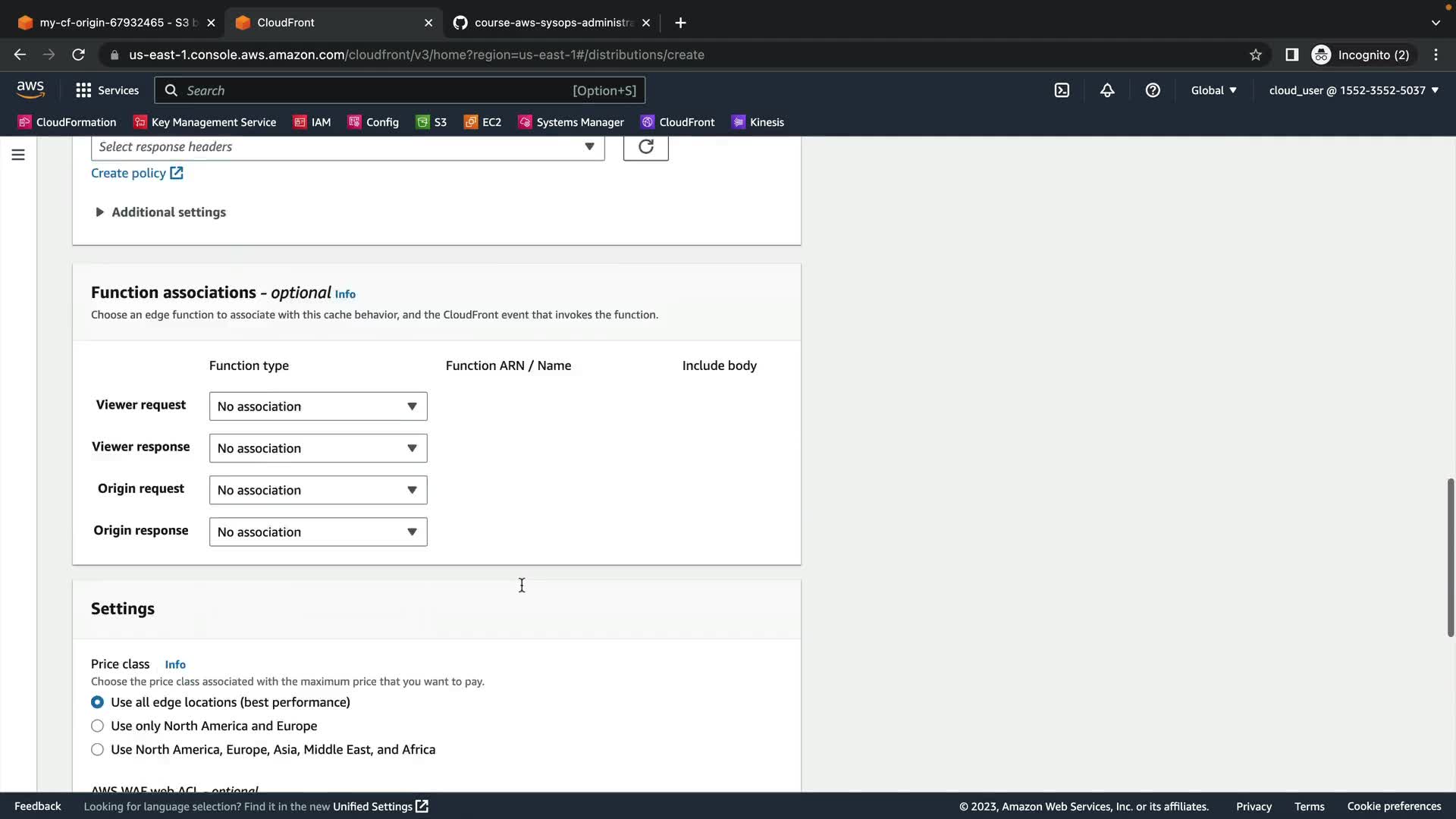This screenshot has width=1456, height=819.
Task: Select Use only North America and Europe
Action: 98,726
